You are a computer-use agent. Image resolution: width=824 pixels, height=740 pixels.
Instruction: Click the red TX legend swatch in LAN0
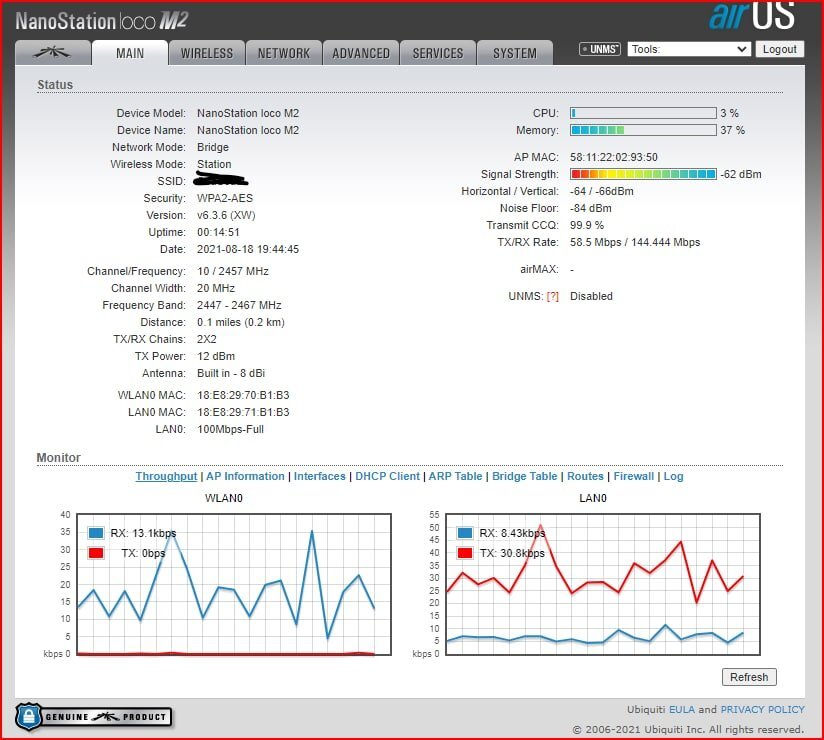pyautogui.click(x=465, y=553)
